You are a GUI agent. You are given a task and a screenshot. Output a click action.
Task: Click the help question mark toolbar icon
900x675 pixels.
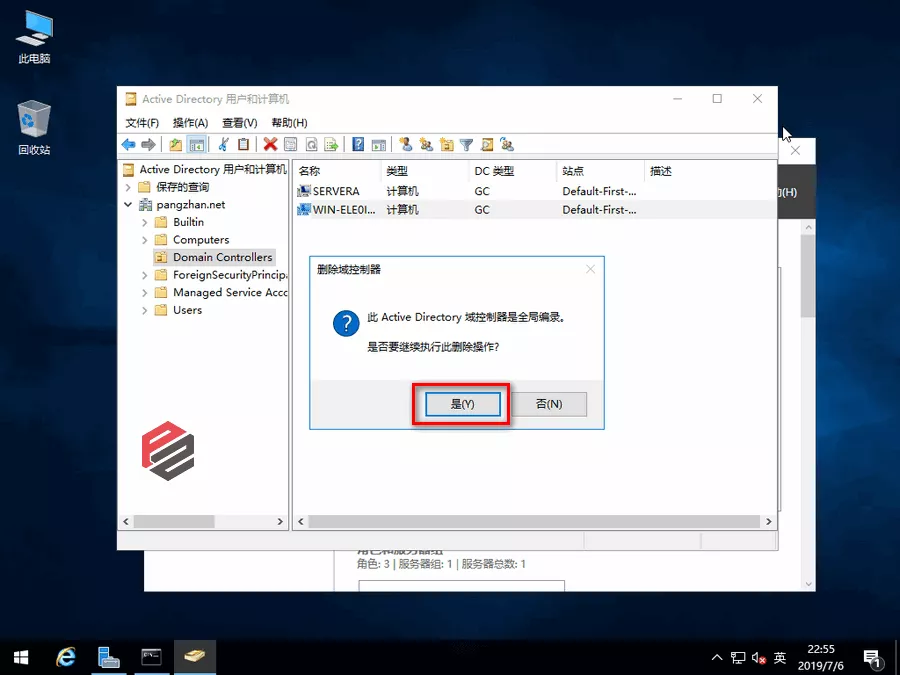click(358, 145)
